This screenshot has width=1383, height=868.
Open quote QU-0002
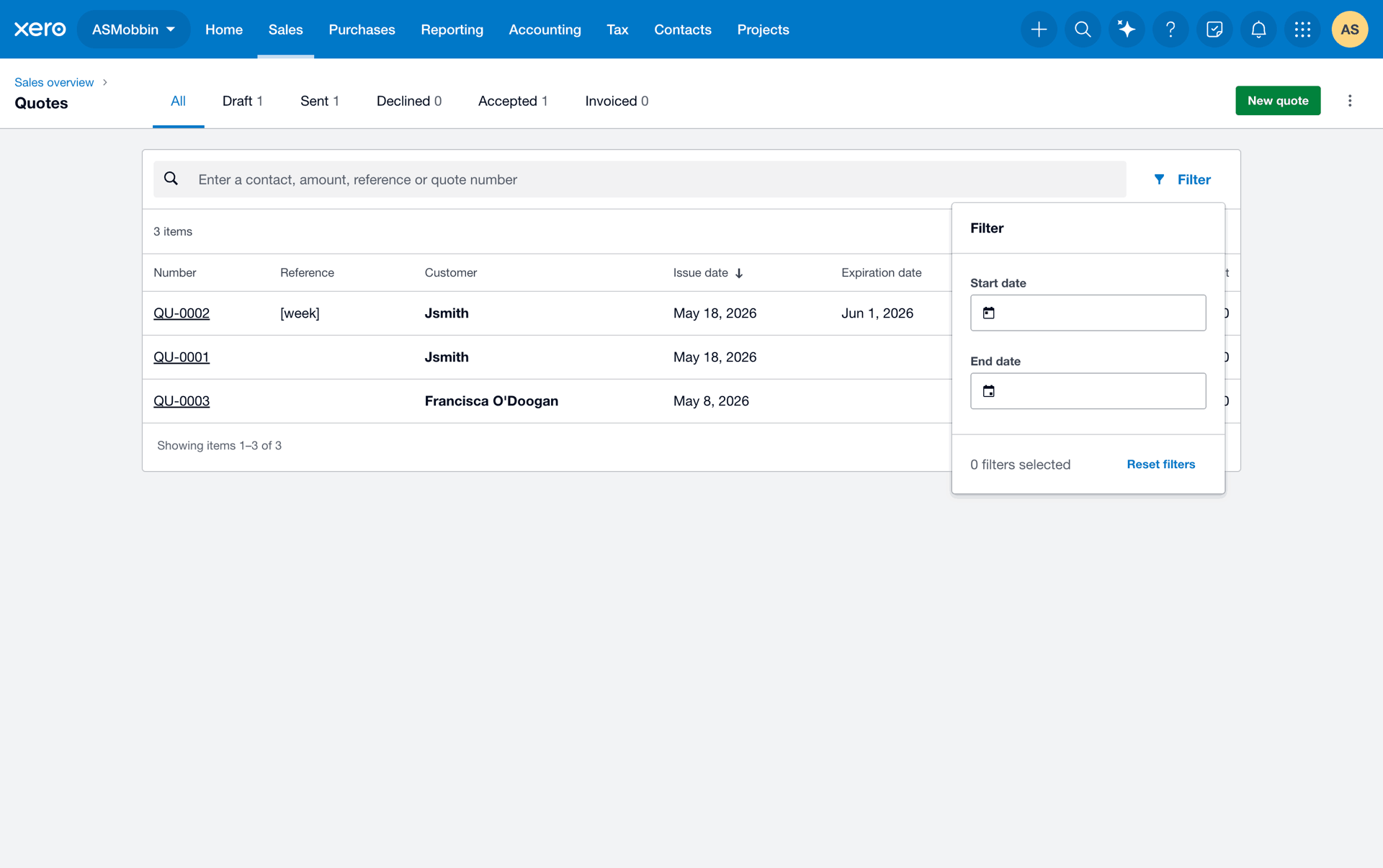(x=182, y=313)
